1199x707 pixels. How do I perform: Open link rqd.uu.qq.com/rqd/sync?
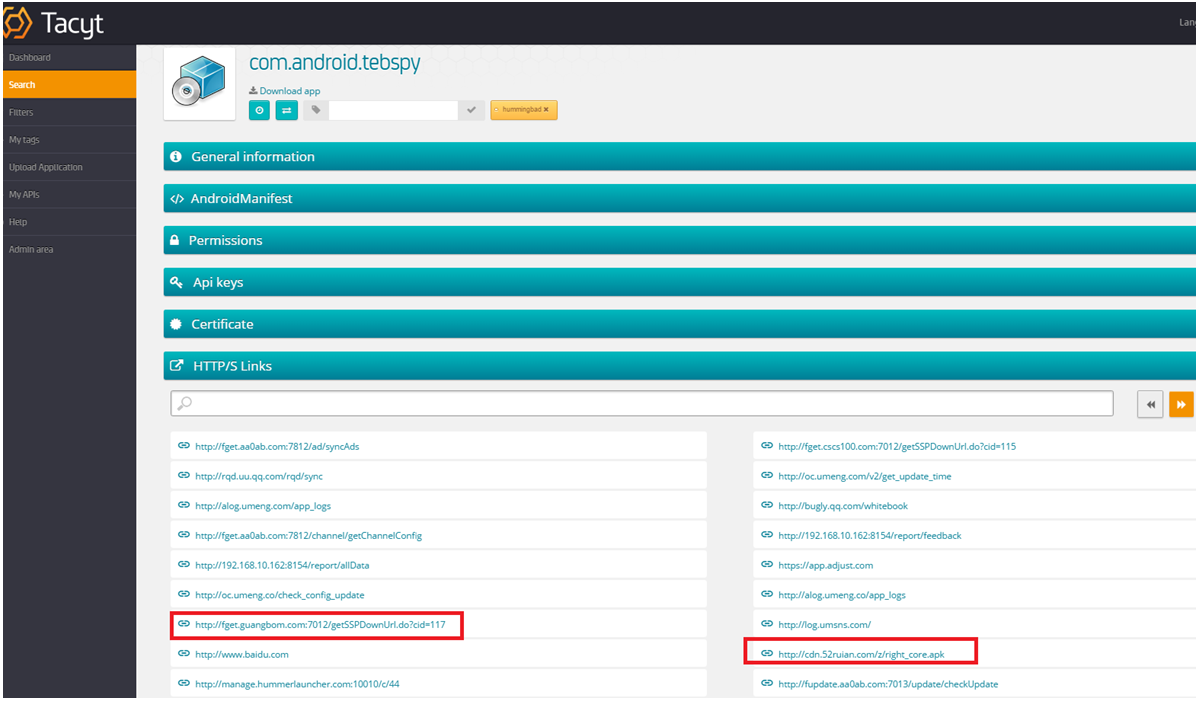coord(258,477)
